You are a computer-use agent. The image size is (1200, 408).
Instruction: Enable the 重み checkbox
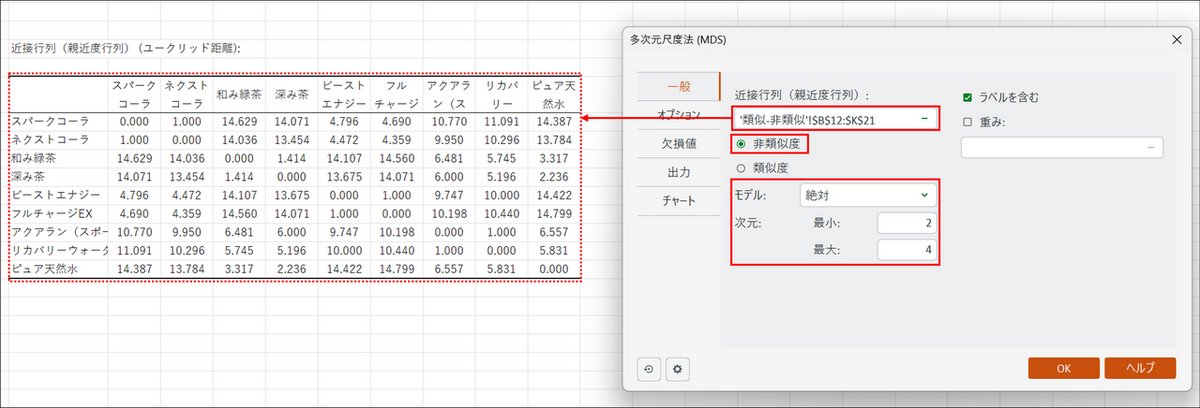(967, 122)
